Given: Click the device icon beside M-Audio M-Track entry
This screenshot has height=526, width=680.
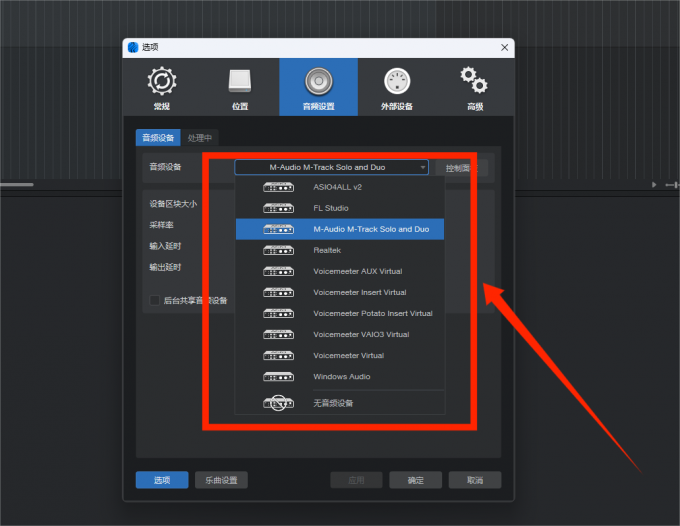Looking at the screenshot, I should pos(278,229).
